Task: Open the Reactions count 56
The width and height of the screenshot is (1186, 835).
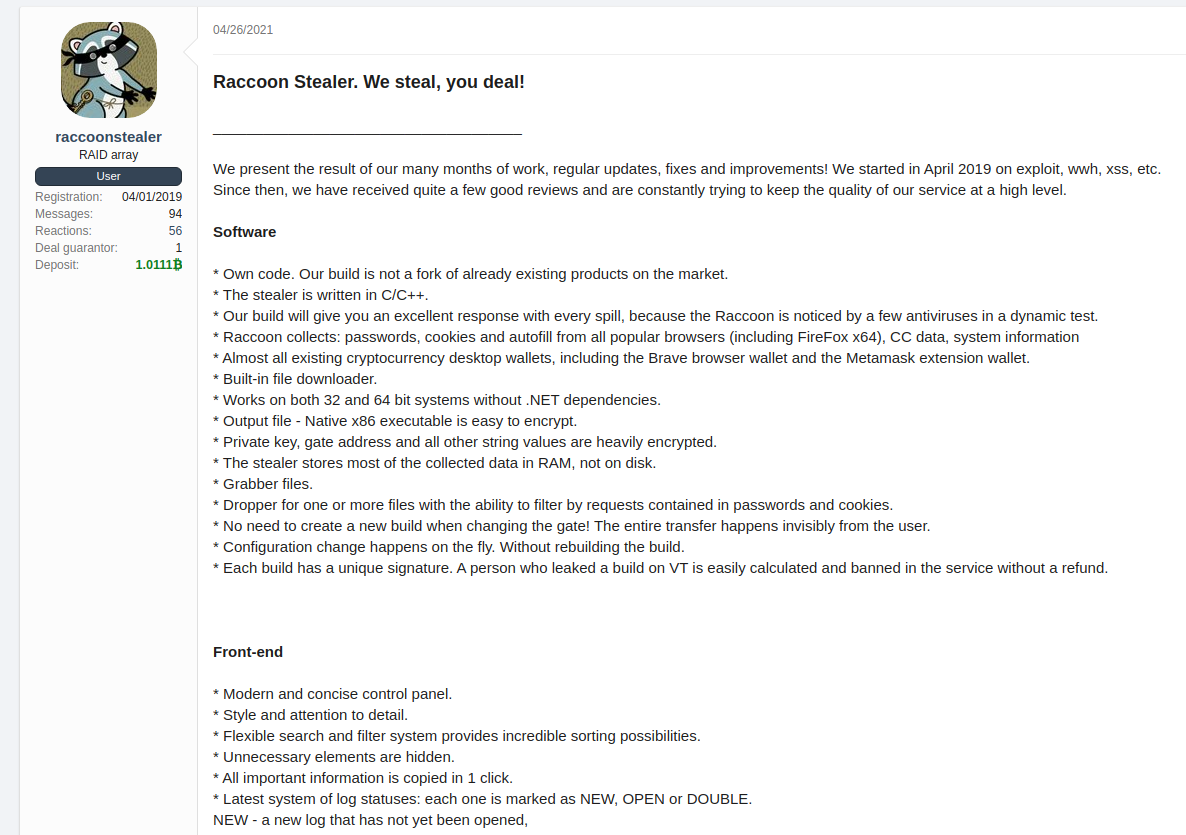Action: click(x=175, y=231)
